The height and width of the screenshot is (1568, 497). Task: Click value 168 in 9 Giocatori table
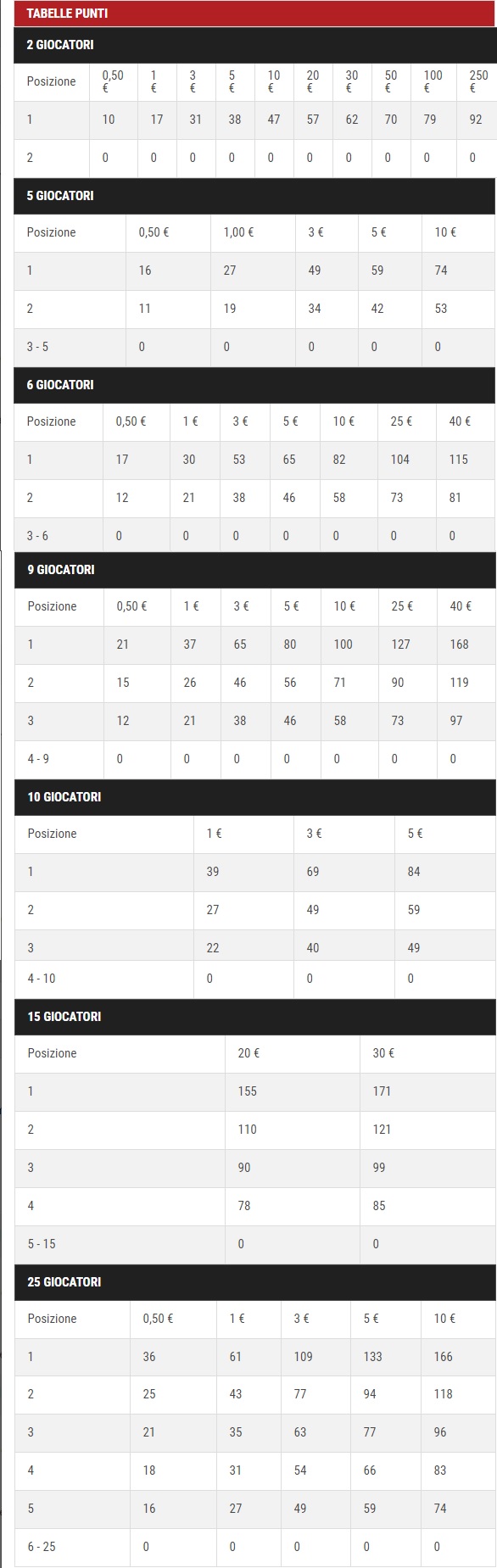pyautogui.click(x=460, y=644)
